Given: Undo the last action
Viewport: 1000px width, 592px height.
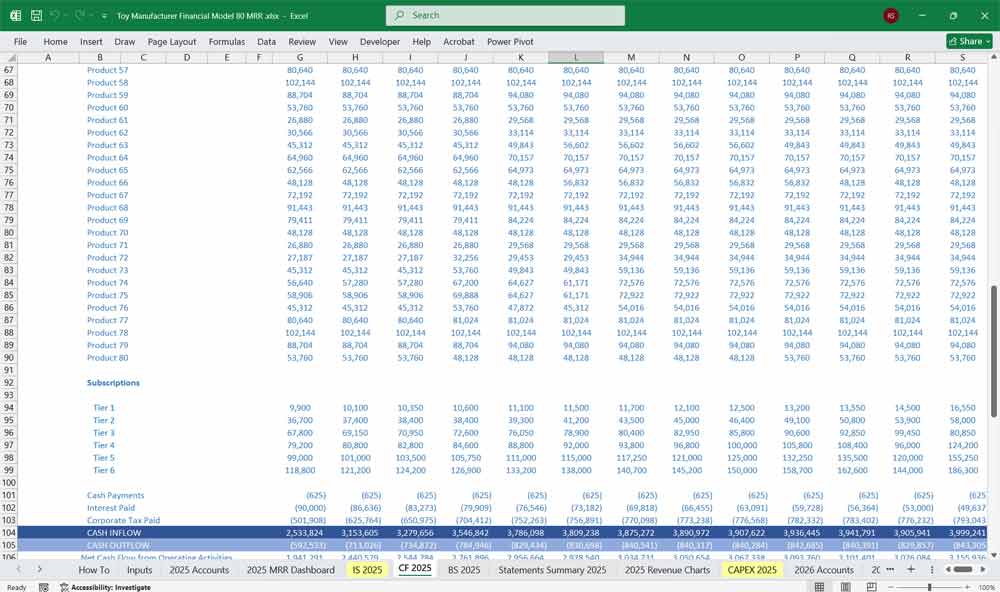Looking at the screenshot, I should [x=55, y=15].
